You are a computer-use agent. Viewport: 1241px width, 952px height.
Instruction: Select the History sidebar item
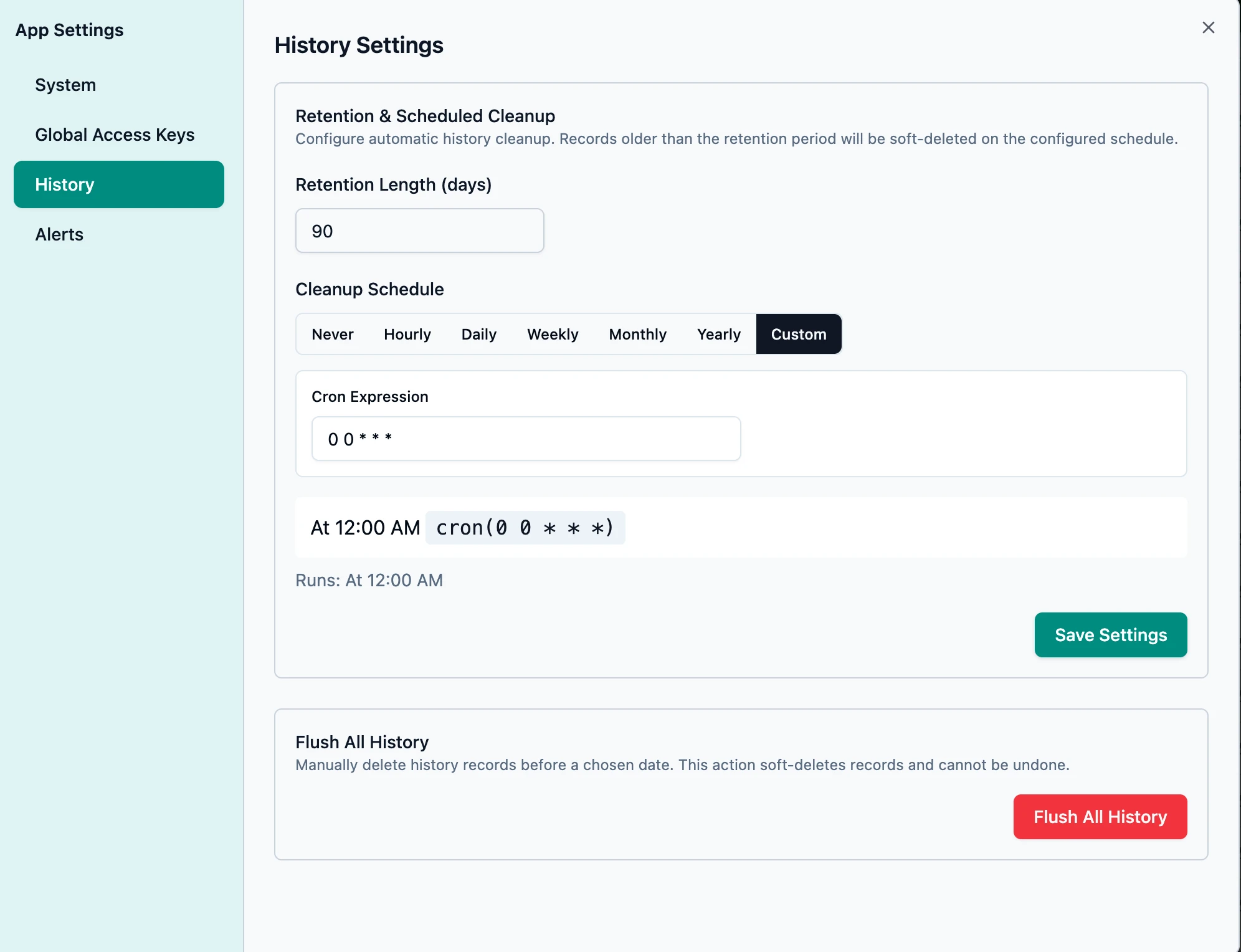[64, 184]
